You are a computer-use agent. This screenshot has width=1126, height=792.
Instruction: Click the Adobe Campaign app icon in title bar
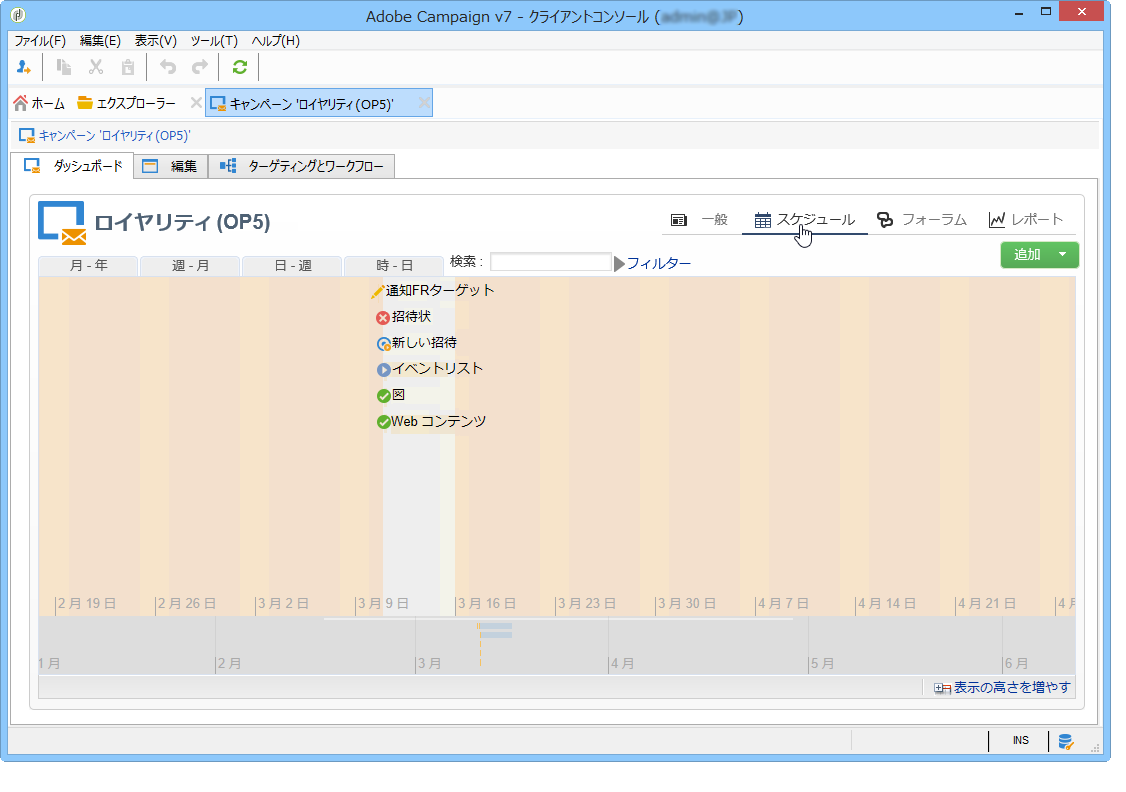(18, 14)
